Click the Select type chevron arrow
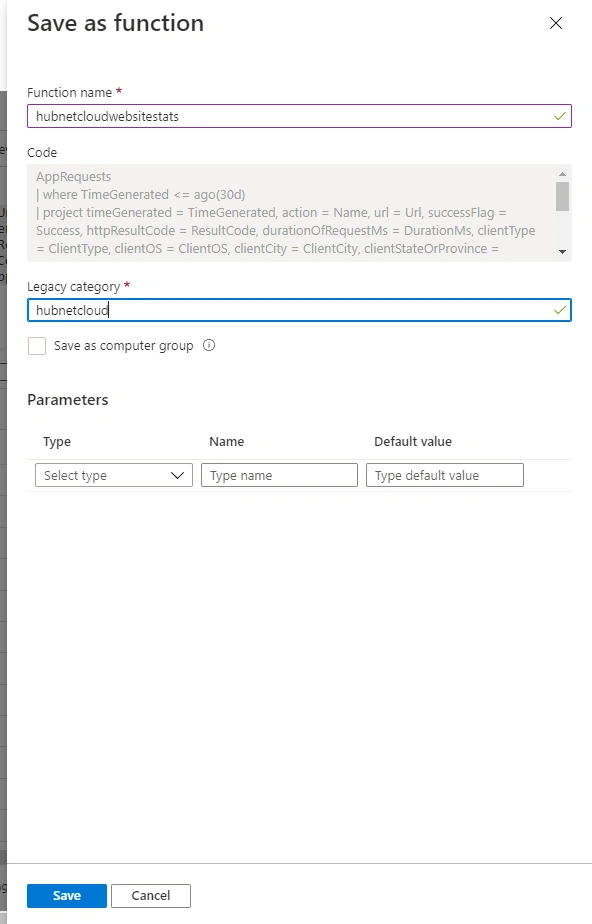The image size is (592, 924). point(177,476)
